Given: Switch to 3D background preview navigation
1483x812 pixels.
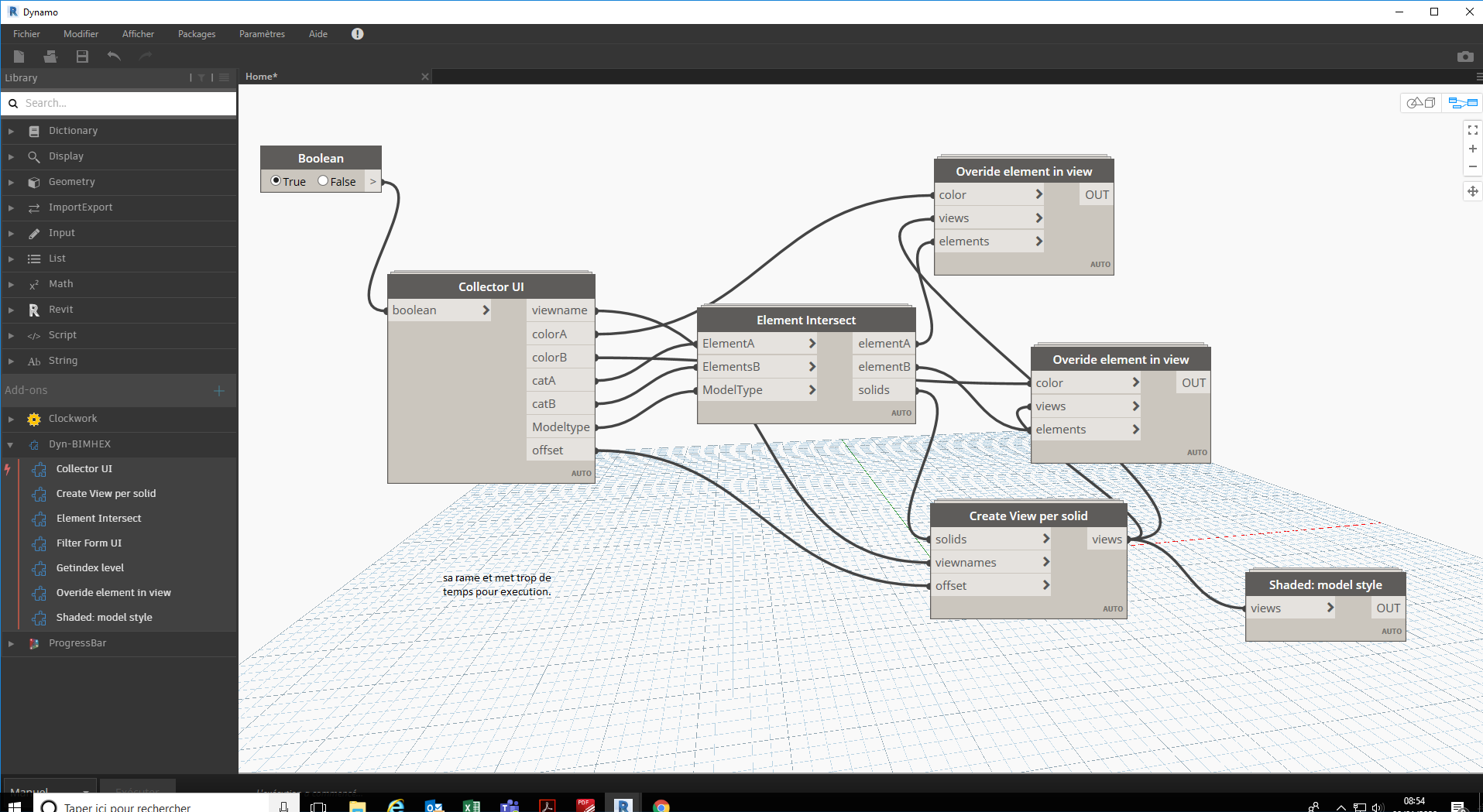Looking at the screenshot, I should point(1421,103).
